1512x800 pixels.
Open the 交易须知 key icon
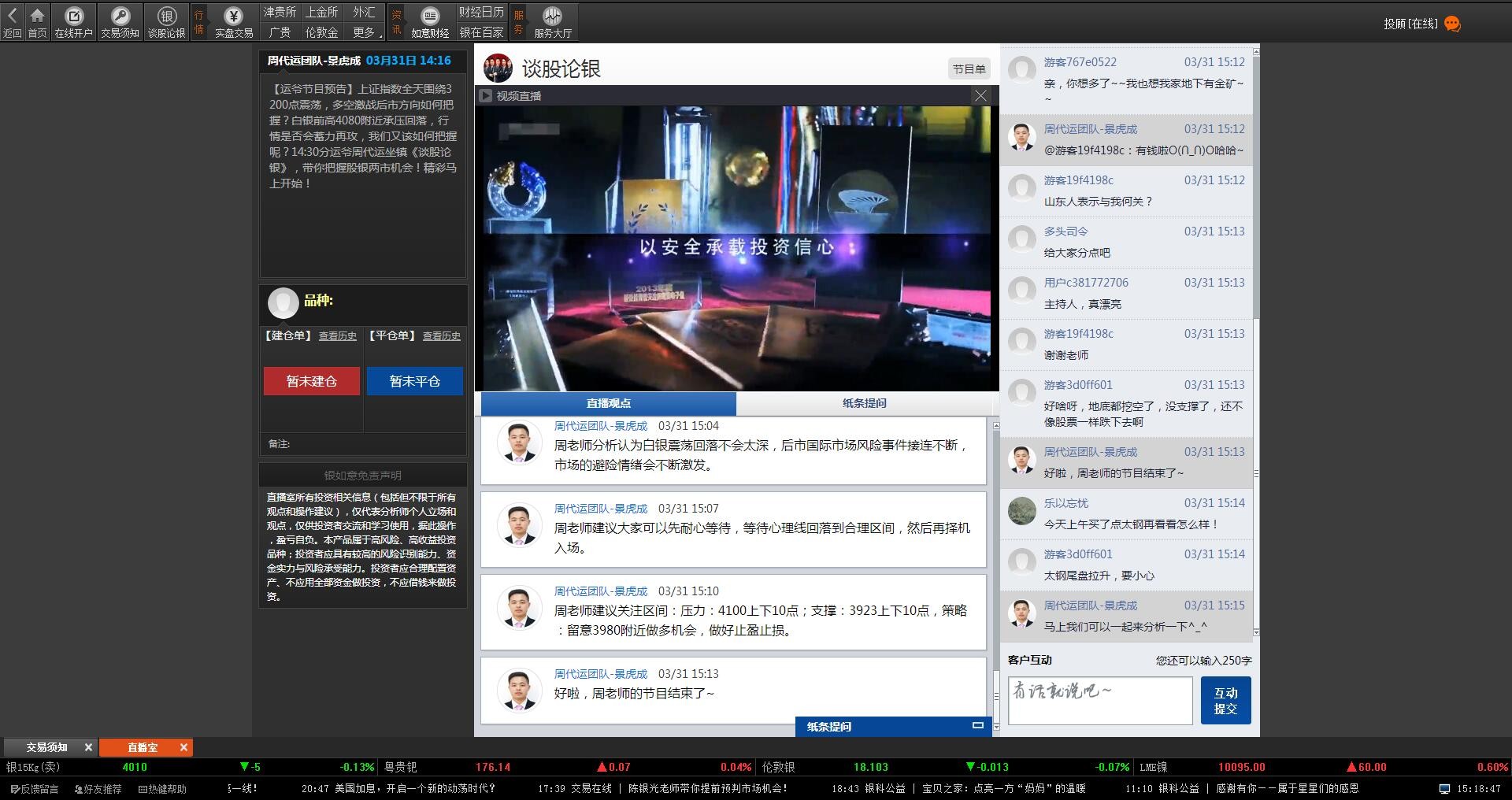coord(120,22)
